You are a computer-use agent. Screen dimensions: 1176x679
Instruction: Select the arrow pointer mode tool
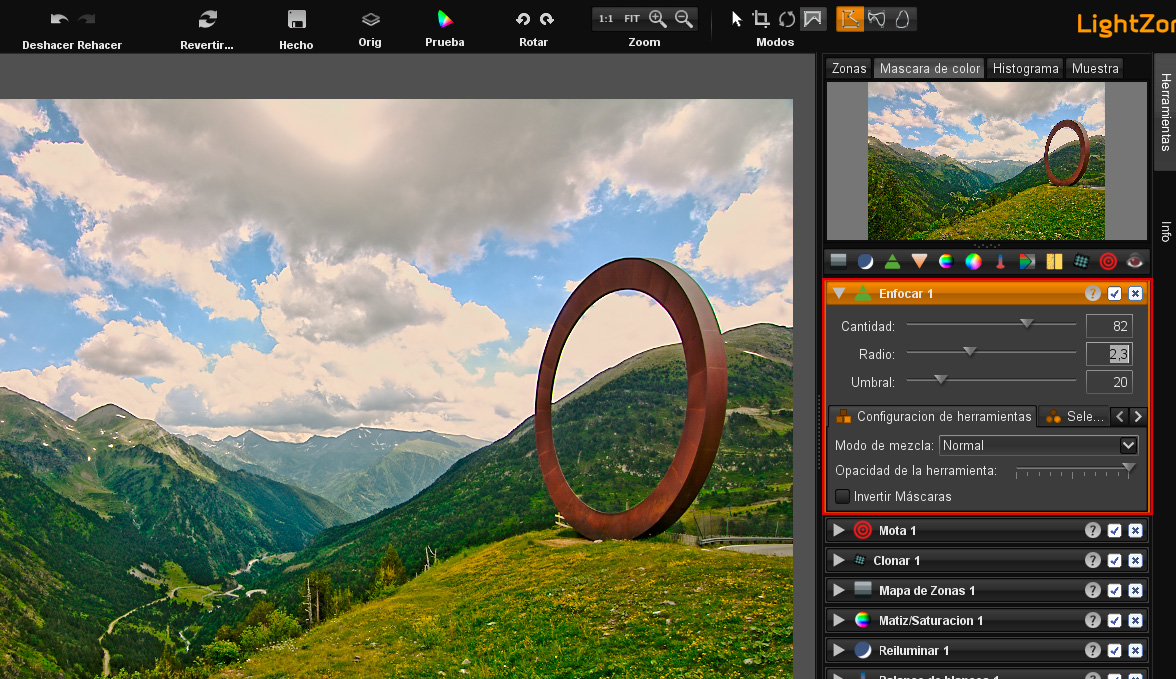point(734,18)
